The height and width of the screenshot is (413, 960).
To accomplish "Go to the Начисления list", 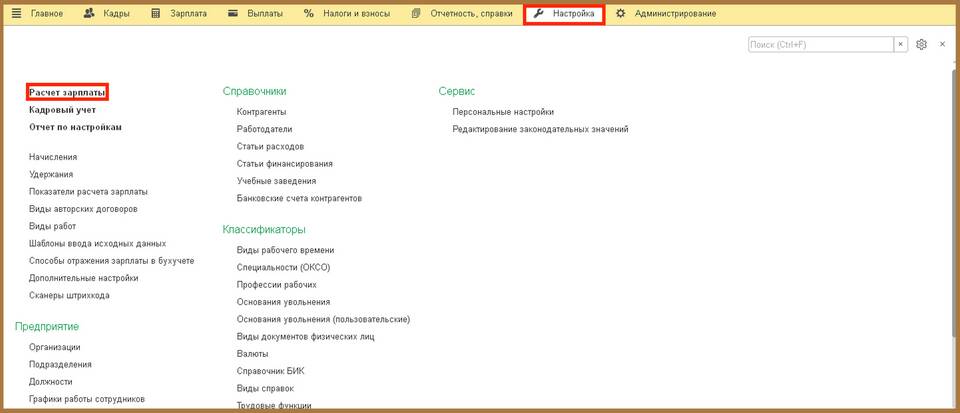I will pos(53,157).
